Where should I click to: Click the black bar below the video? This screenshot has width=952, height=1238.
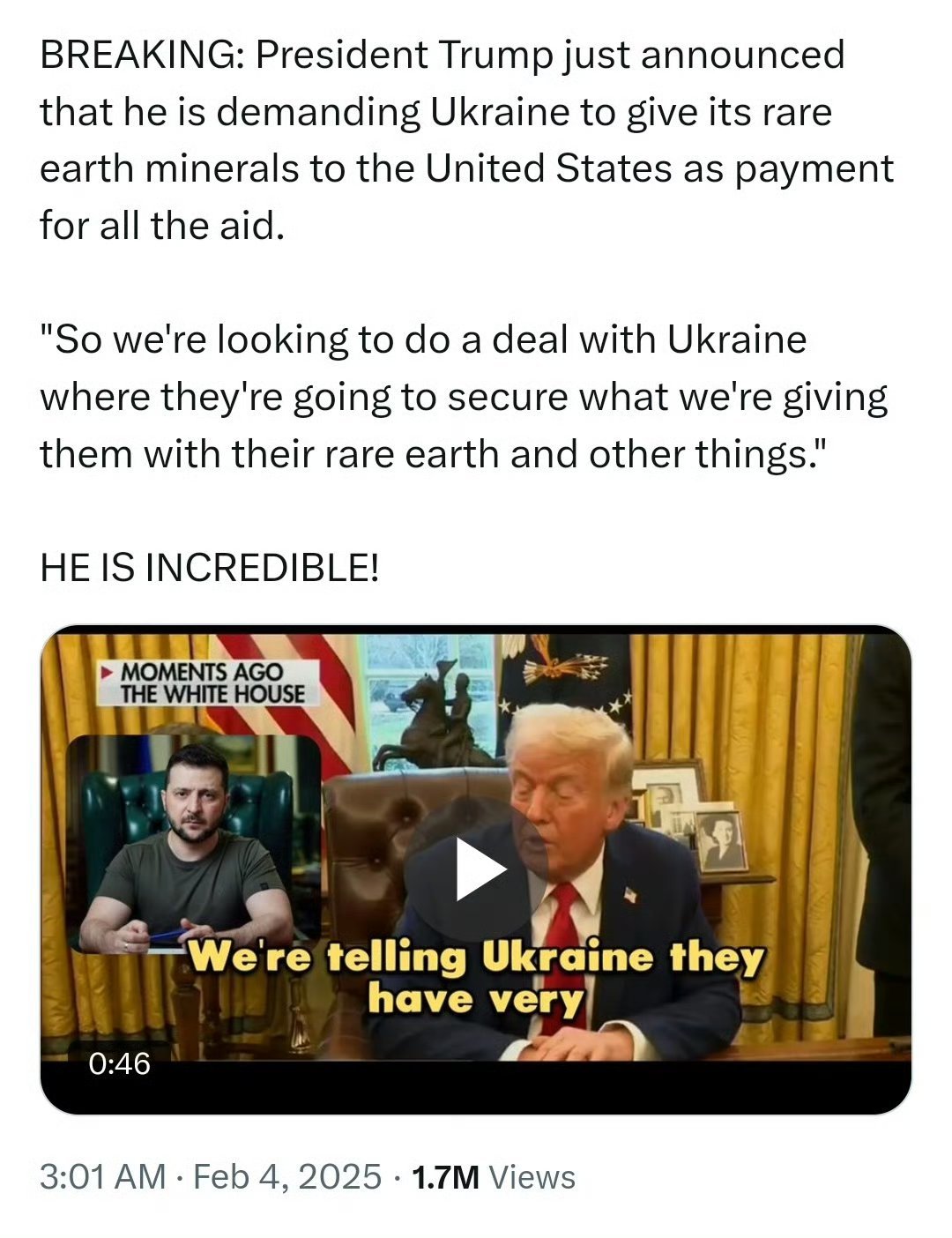[476, 1087]
